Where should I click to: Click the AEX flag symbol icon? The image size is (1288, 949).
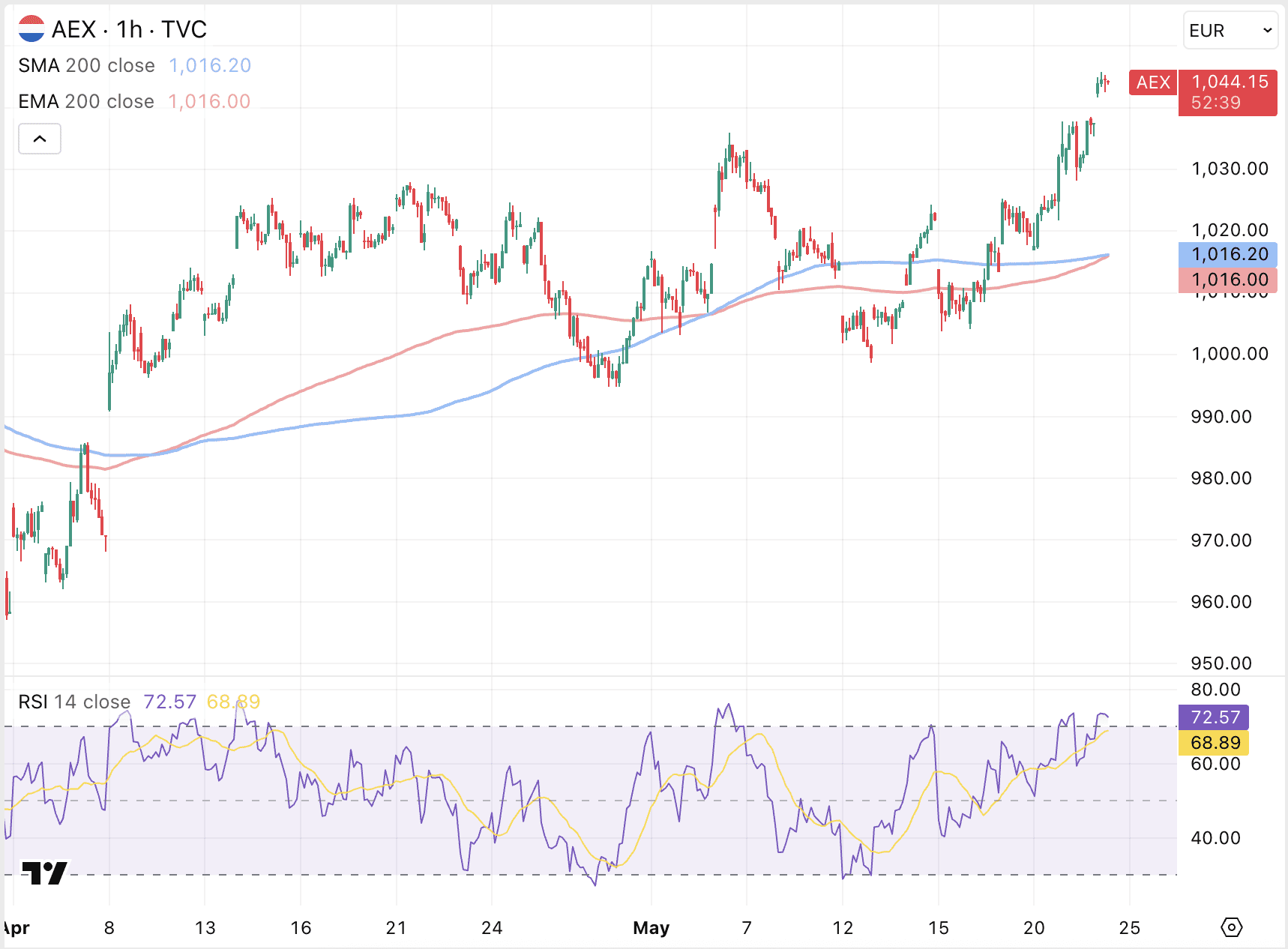click(31, 29)
